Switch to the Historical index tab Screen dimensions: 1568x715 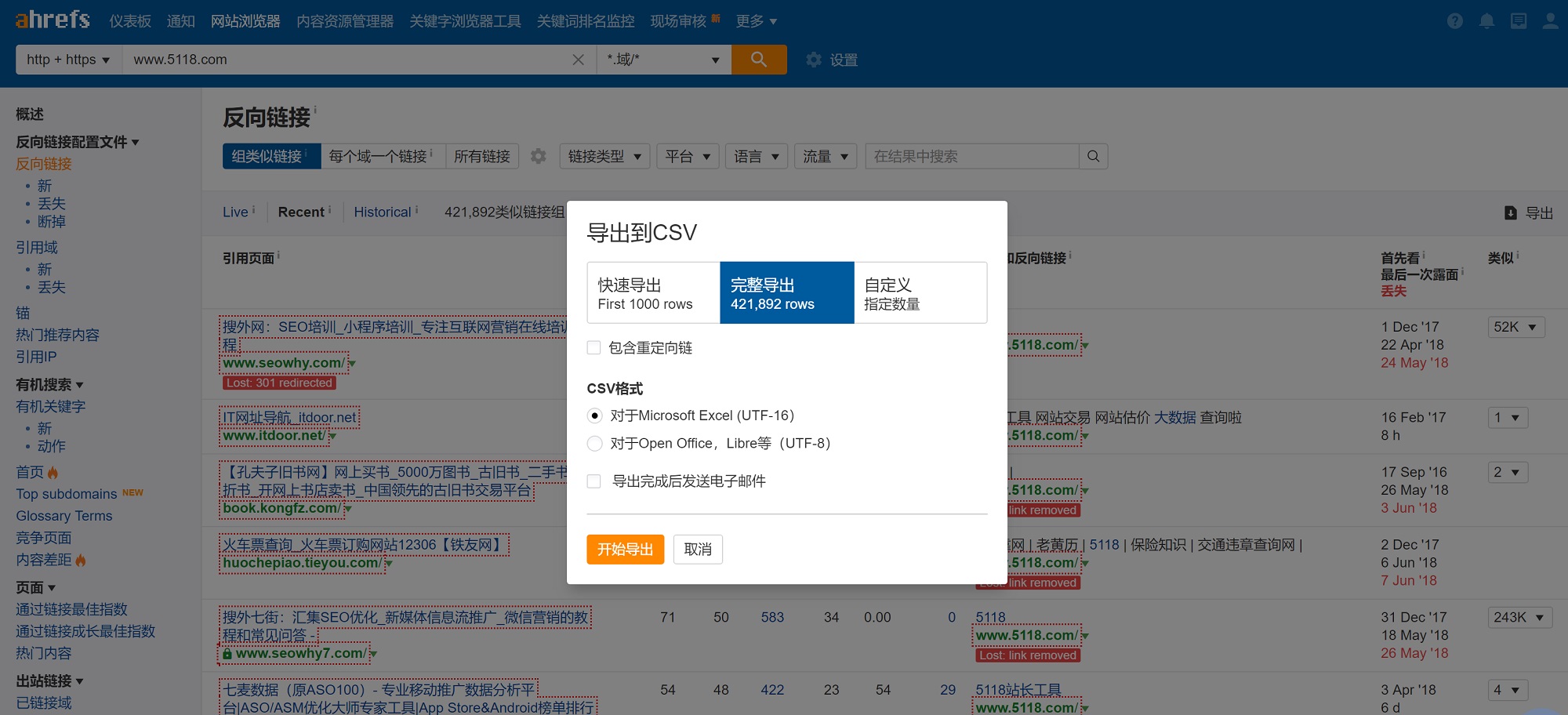[383, 212]
